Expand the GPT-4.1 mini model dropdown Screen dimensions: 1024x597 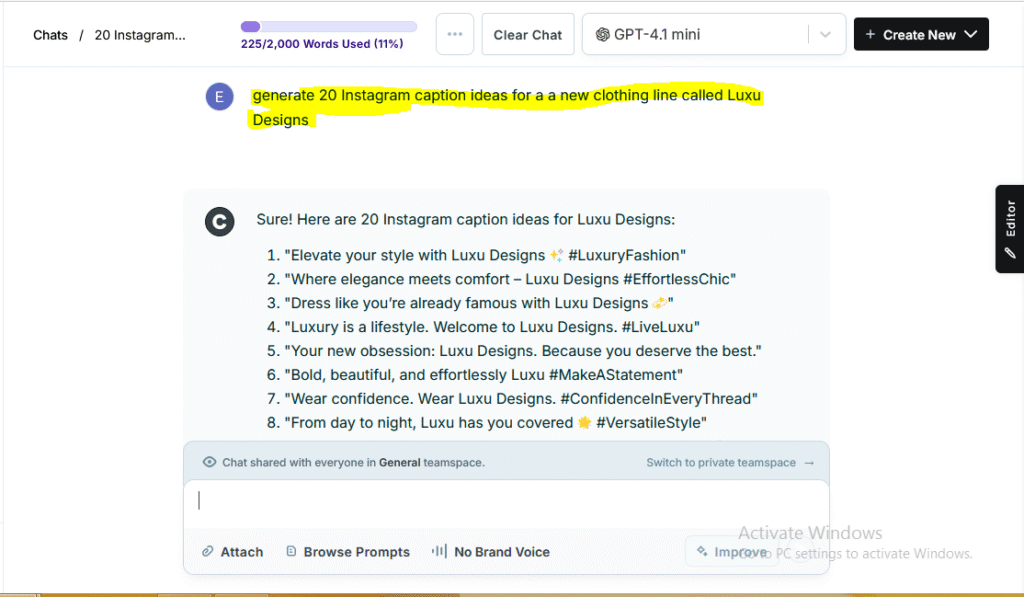tap(714, 34)
